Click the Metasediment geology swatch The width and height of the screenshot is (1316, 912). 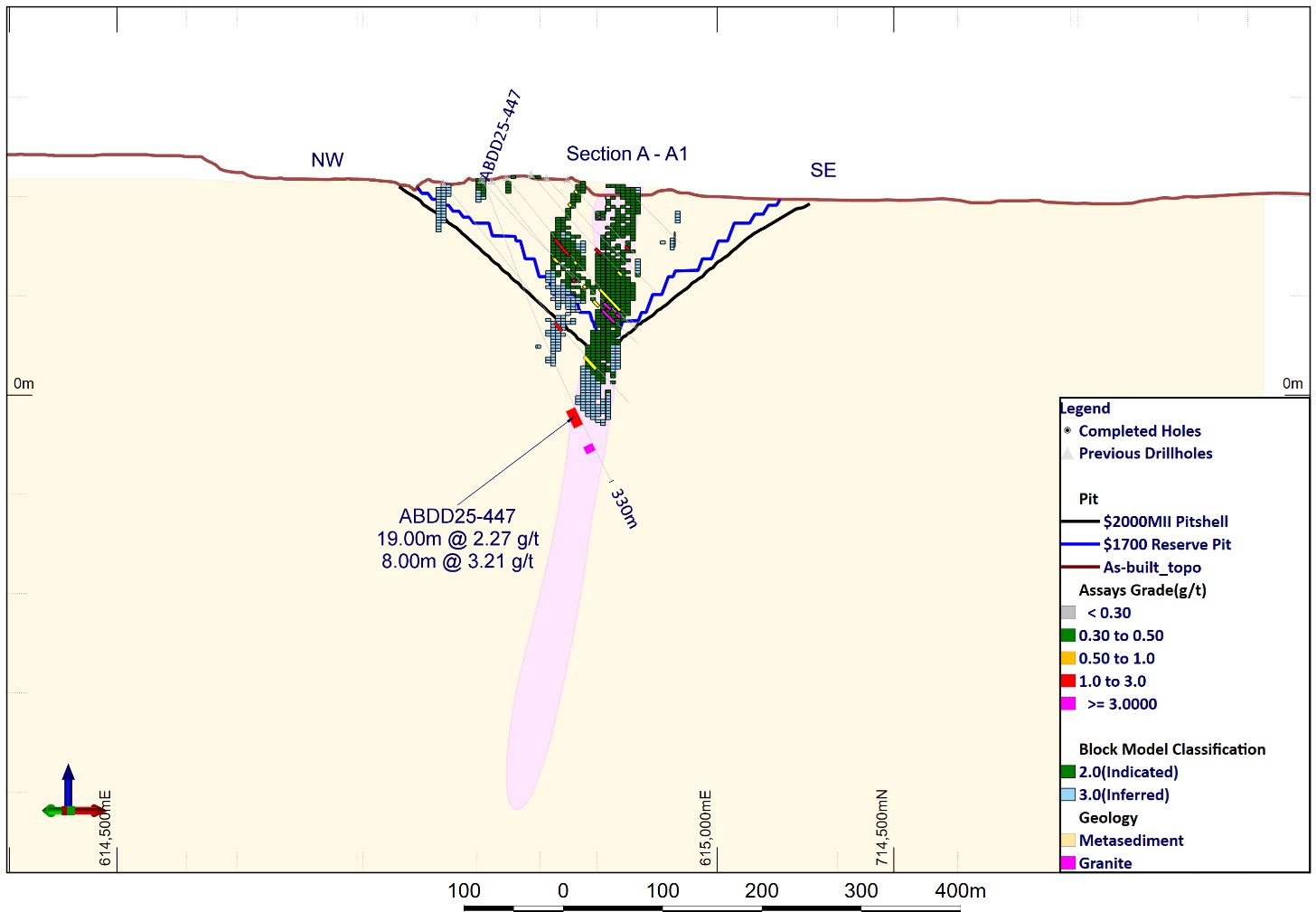click(1068, 841)
